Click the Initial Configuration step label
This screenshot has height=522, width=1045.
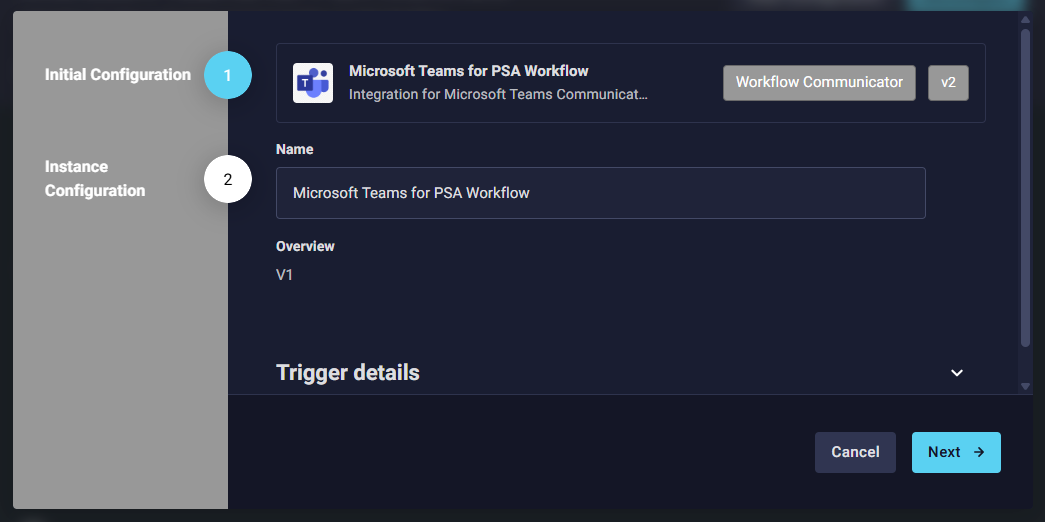pyautogui.click(x=118, y=75)
